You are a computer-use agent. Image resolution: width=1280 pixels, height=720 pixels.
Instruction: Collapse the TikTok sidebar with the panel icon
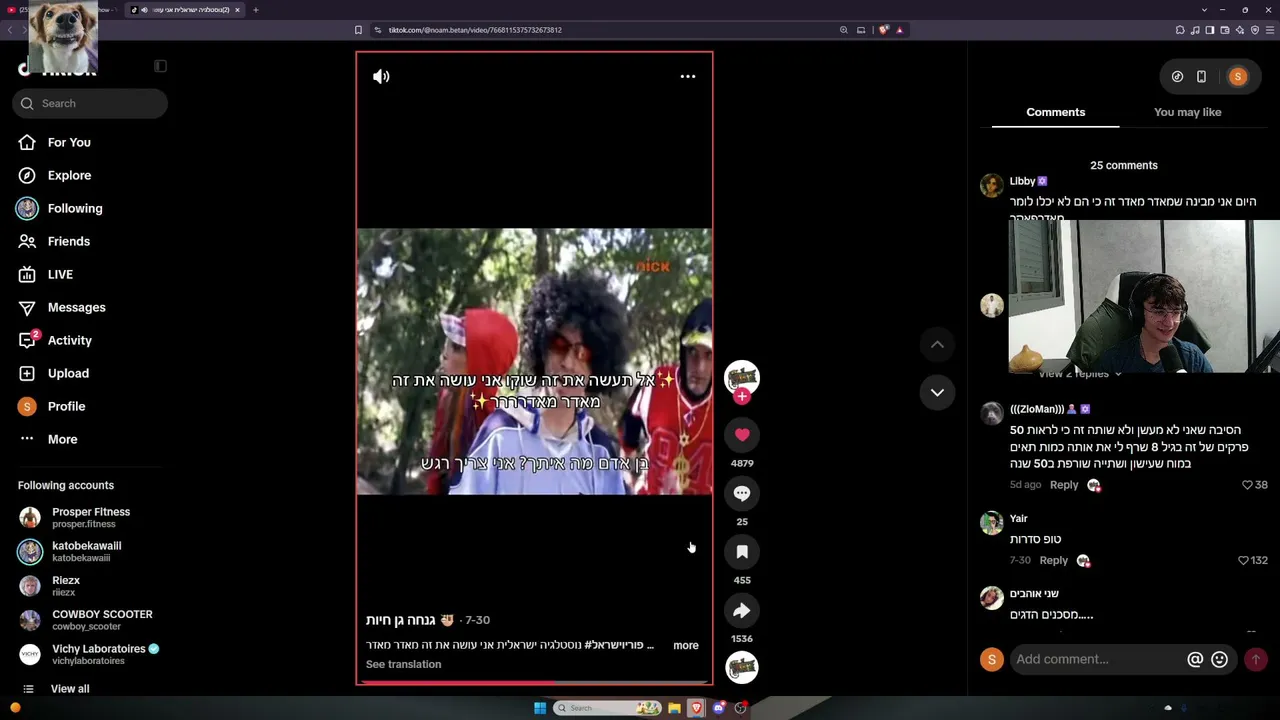pyautogui.click(x=160, y=66)
